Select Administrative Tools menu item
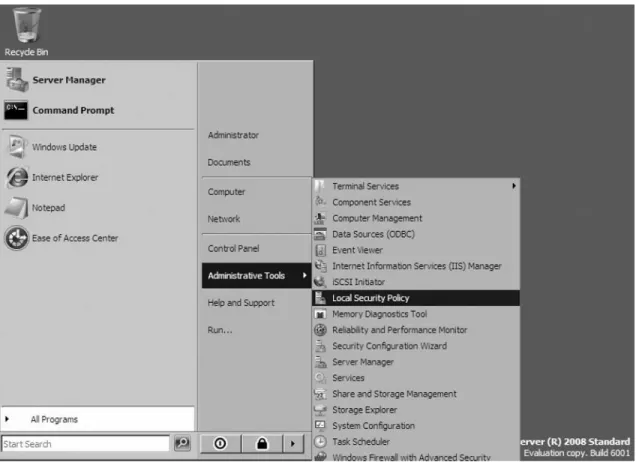This screenshot has height=462, width=639. coord(257,275)
